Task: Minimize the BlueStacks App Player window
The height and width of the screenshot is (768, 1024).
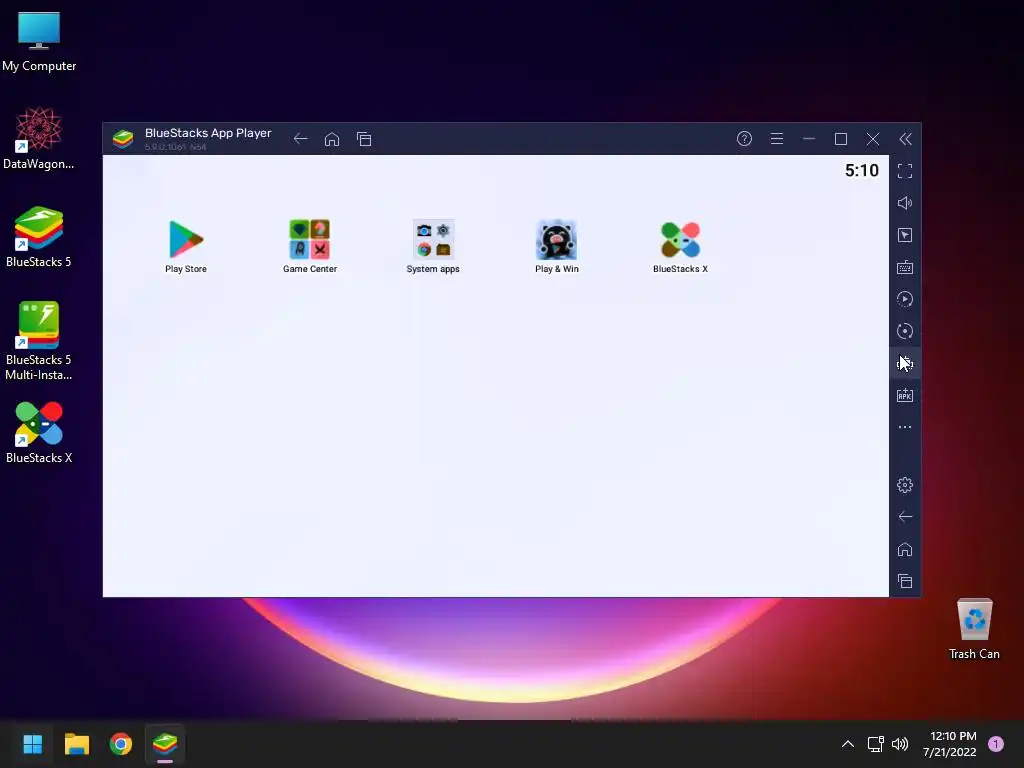Action: tap(808, 138)
